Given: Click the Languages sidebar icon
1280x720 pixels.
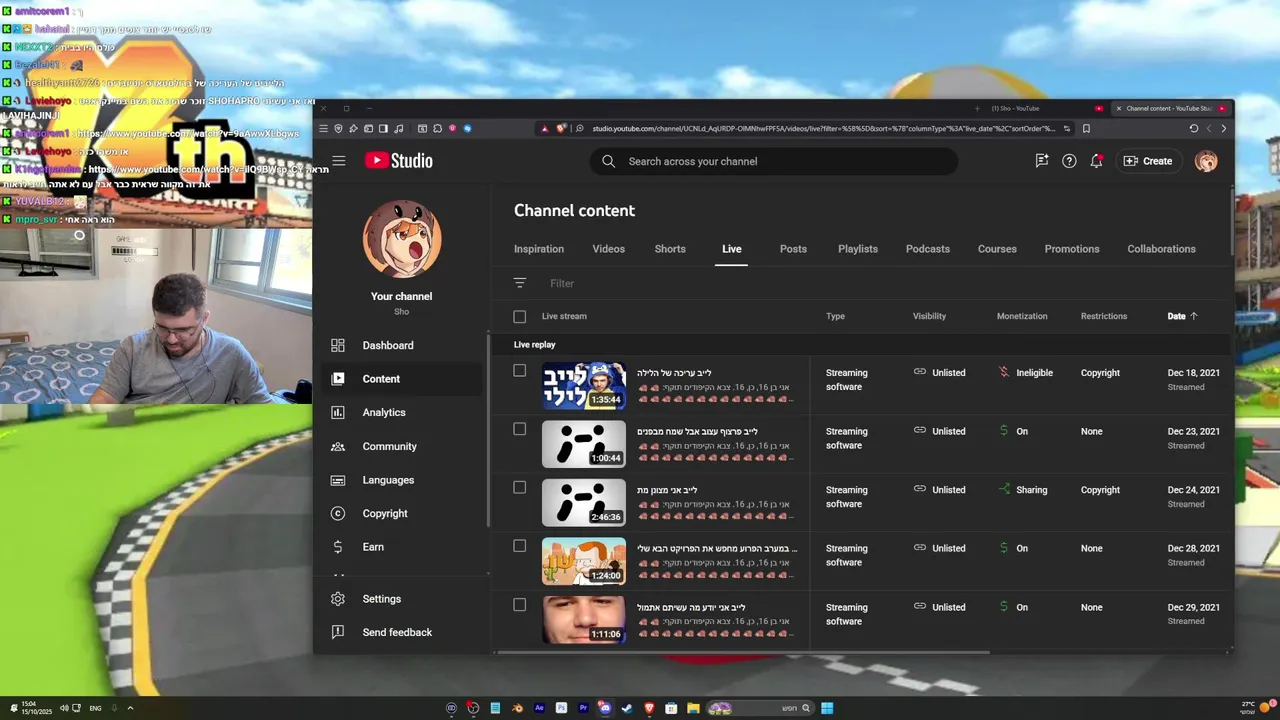Looking at the screenshot, I should coord(338,480).
